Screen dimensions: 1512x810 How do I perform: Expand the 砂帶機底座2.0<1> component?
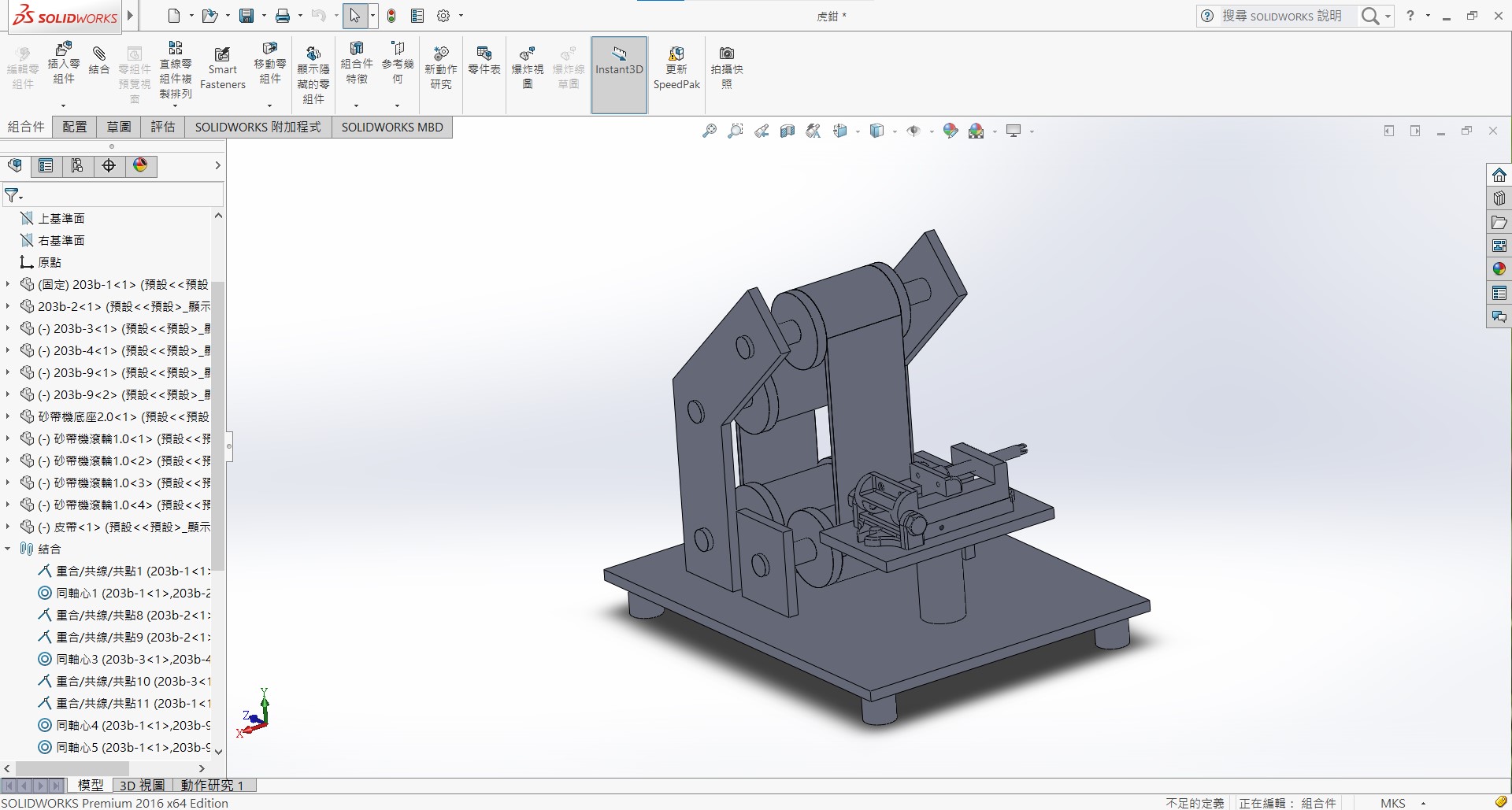coord(8,416)
